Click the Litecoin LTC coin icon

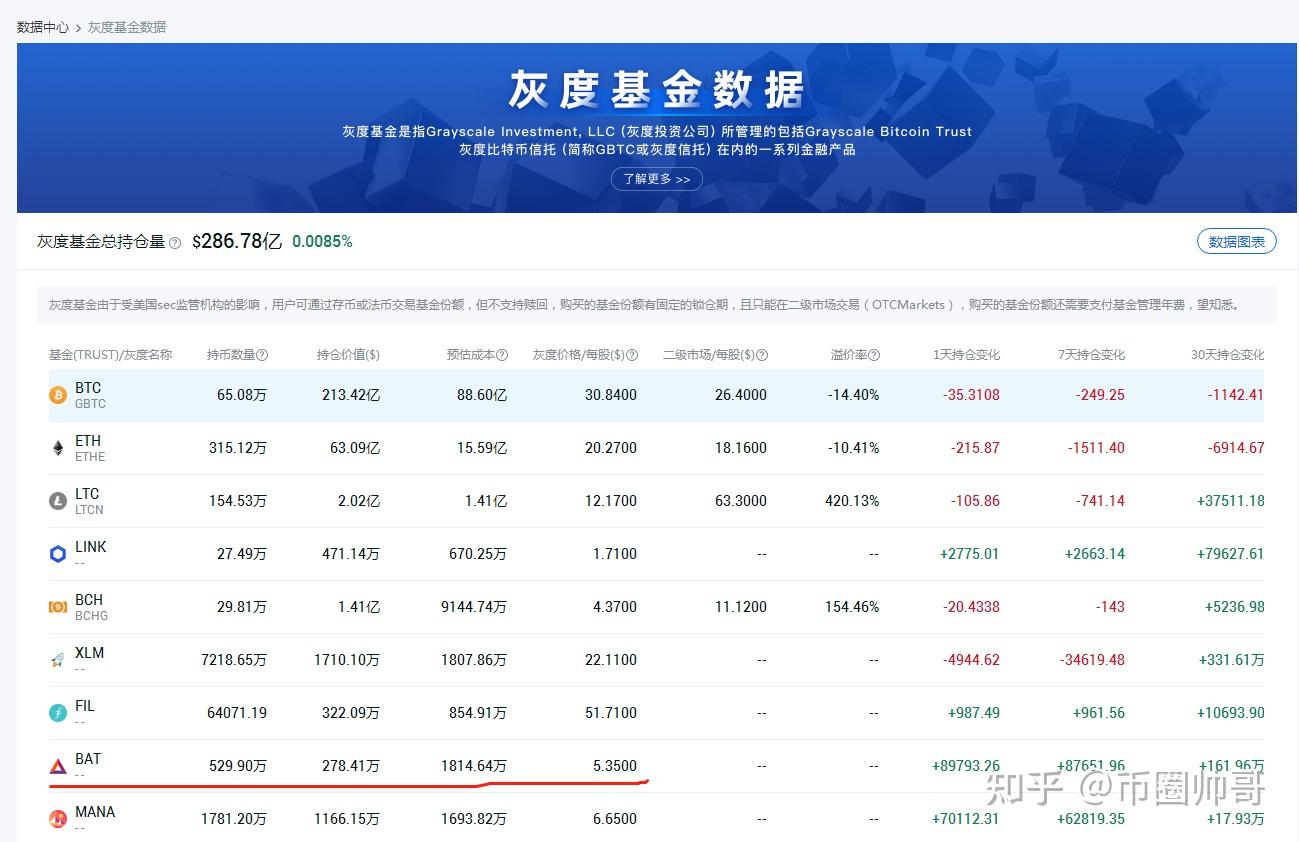click(58, 501)
